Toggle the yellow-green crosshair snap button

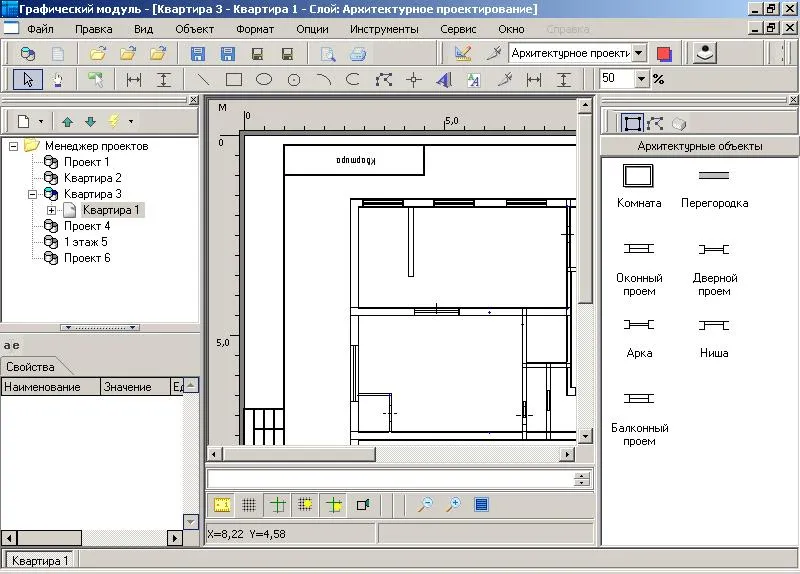click(334, 505)
